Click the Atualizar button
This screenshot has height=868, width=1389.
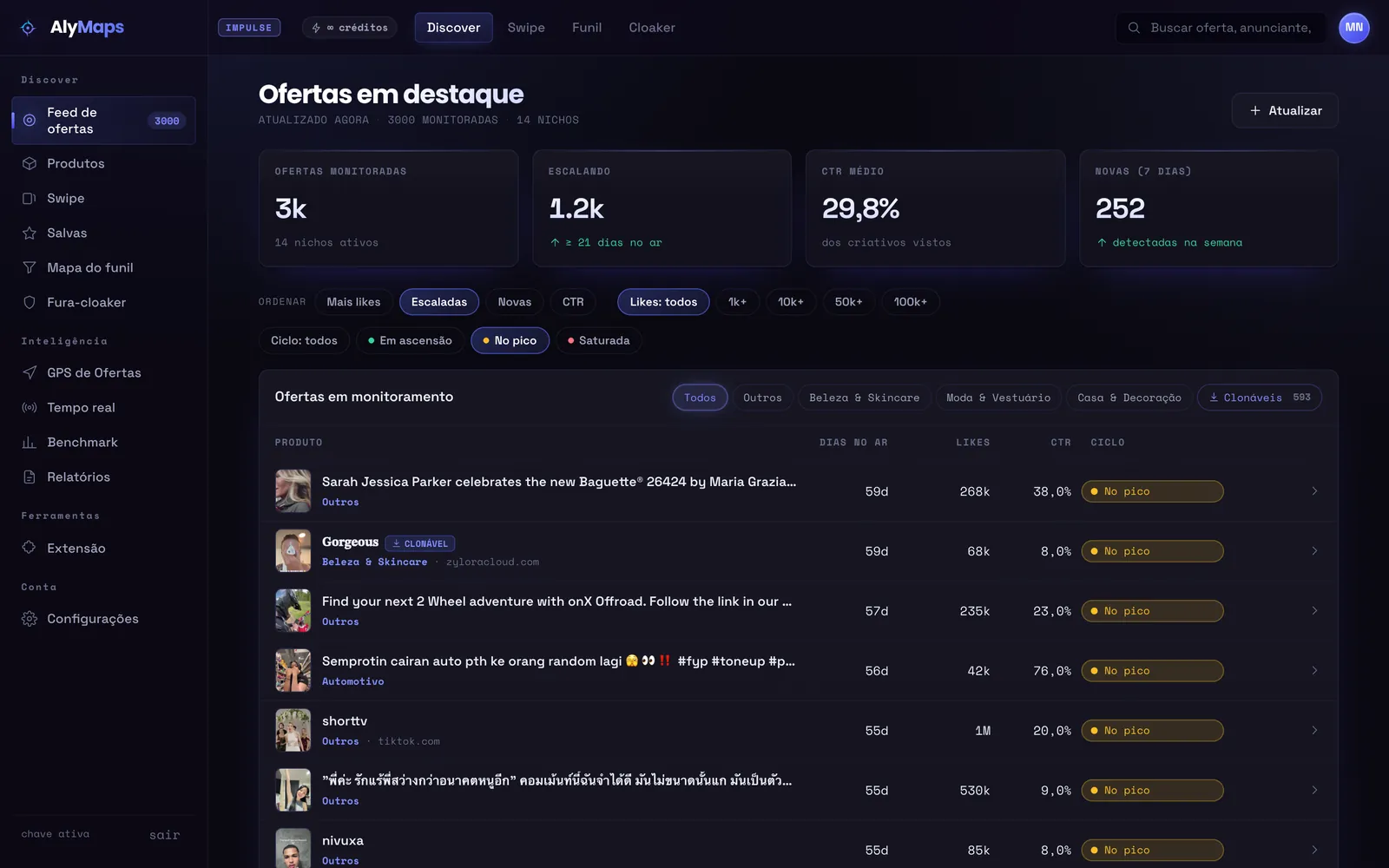point(1285,110)
